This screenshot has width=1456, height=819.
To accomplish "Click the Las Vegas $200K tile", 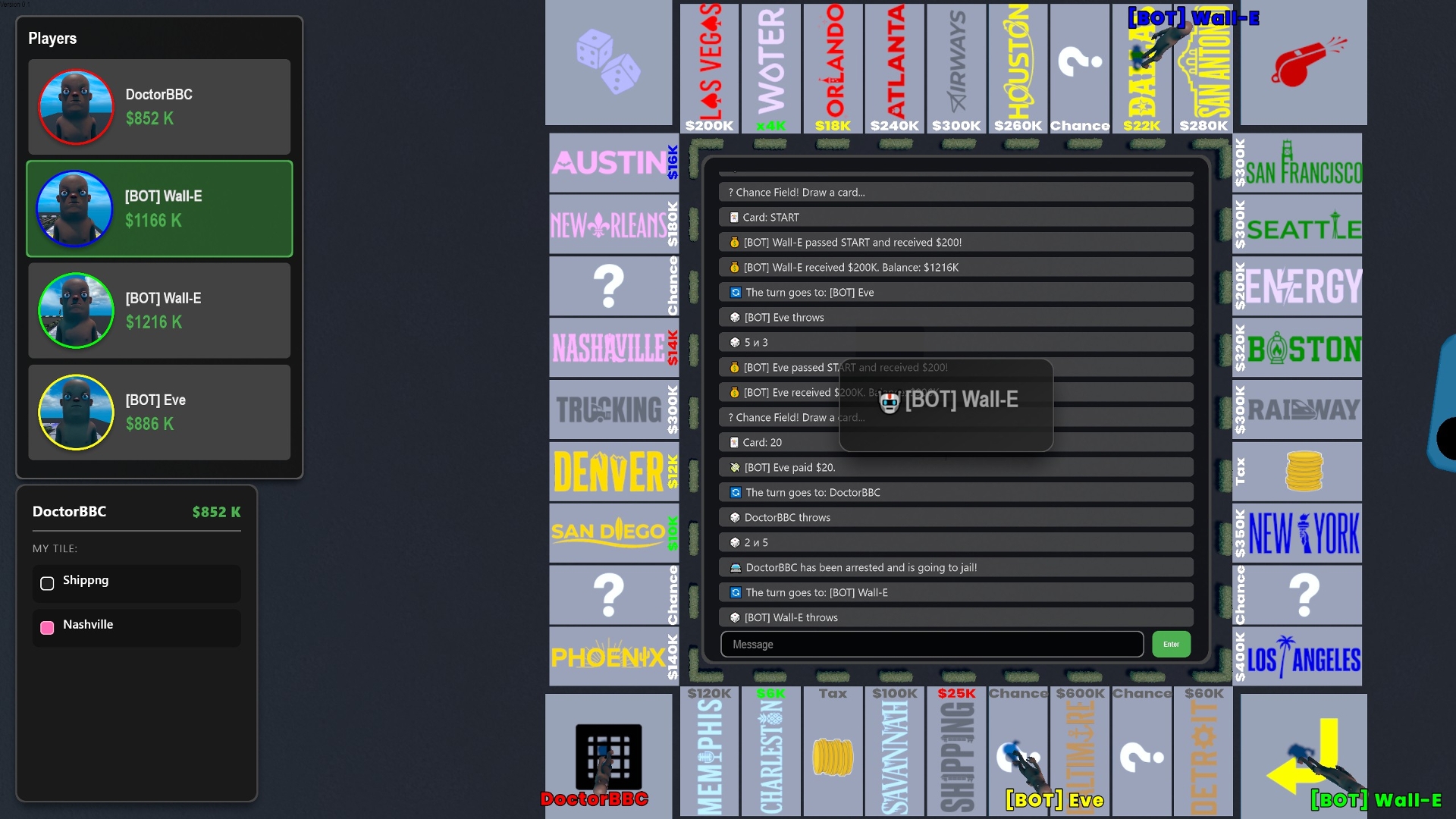I will [709, 68].
